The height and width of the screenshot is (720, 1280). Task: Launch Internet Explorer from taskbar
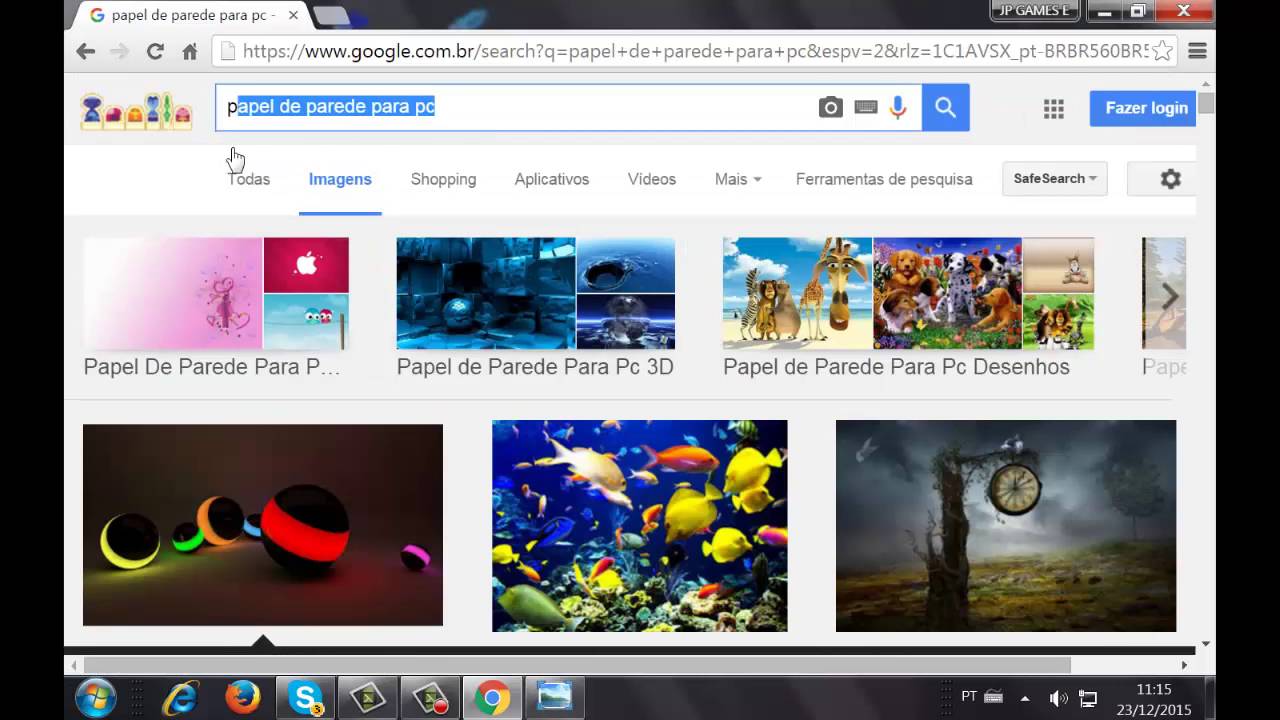[x=181, y=698]
